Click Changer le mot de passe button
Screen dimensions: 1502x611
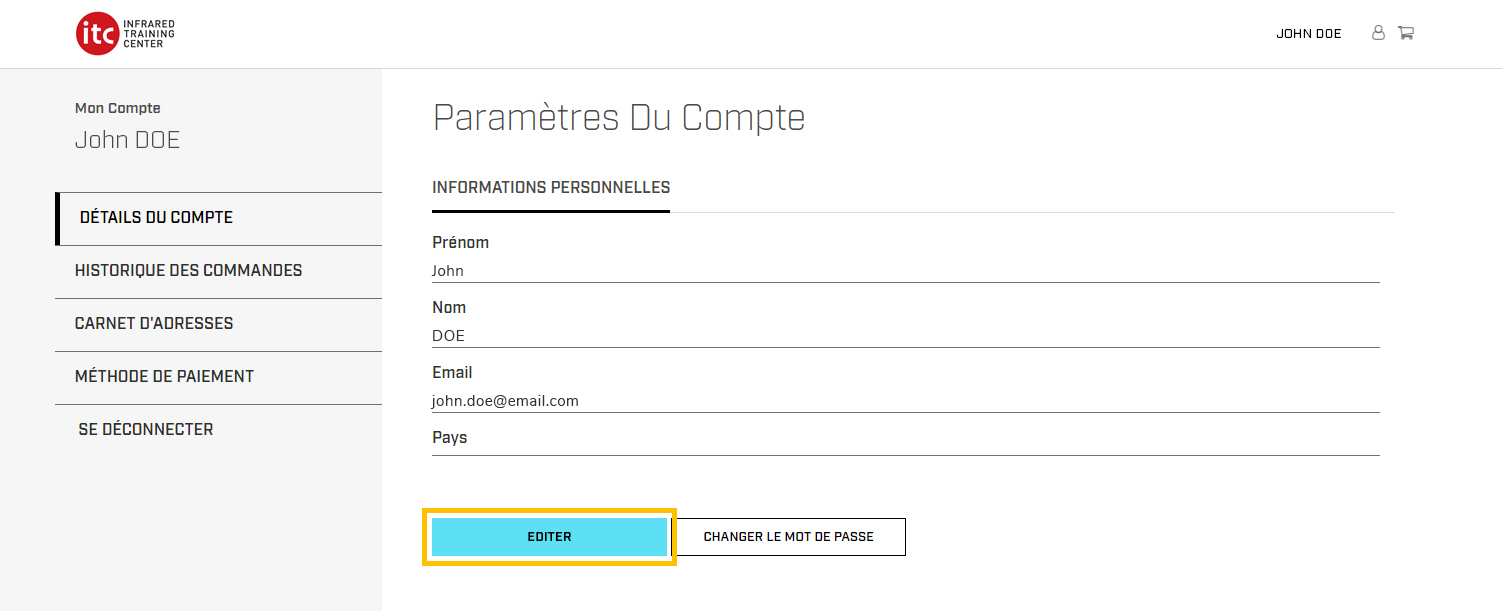788,537
